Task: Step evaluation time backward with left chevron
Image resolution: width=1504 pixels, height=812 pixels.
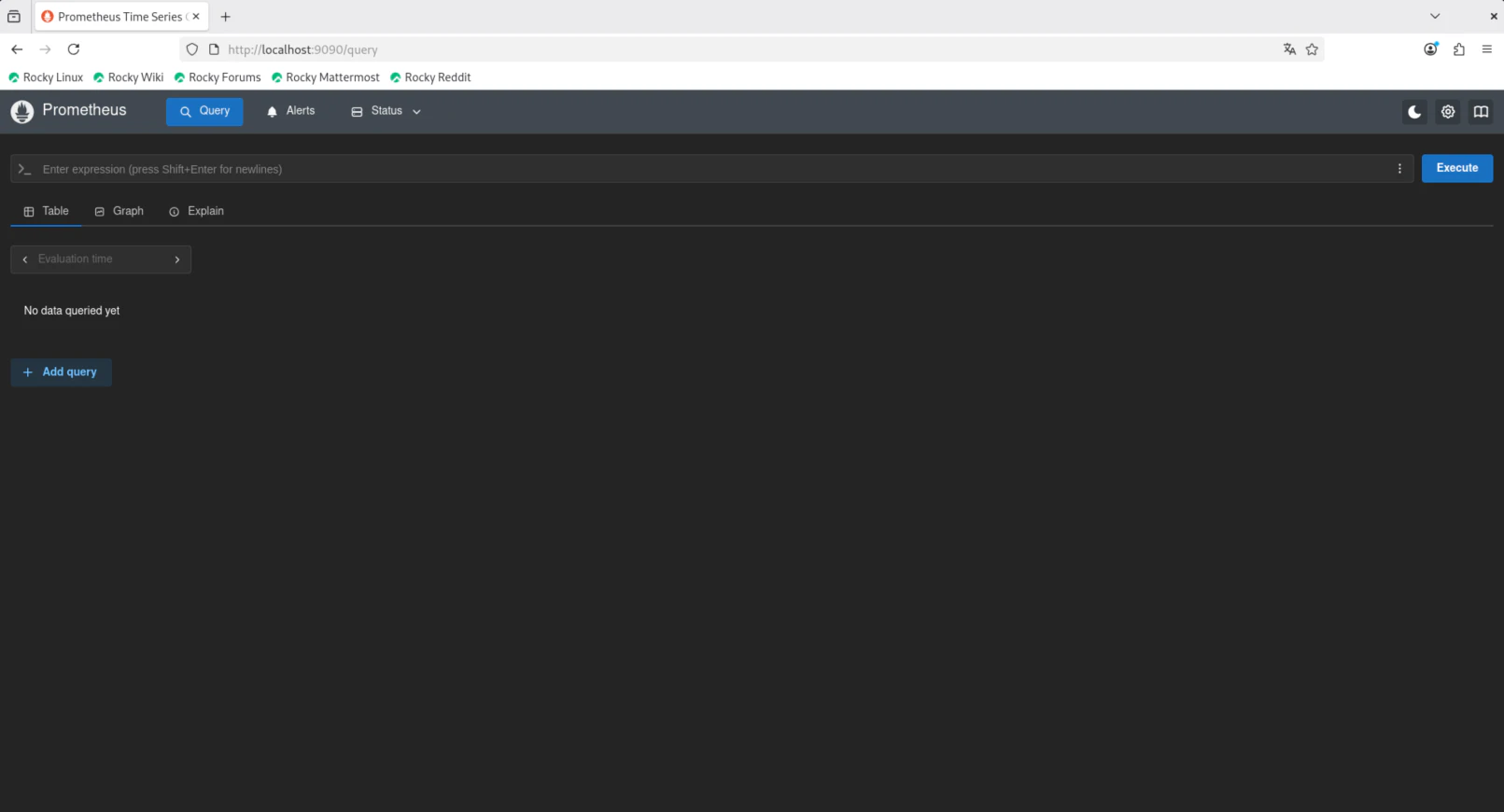Action: (24, 259)
